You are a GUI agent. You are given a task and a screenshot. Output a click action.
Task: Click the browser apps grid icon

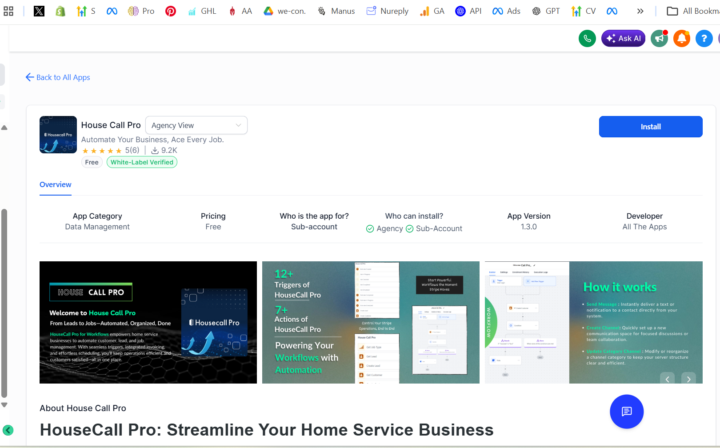click(x=8, y=11)
